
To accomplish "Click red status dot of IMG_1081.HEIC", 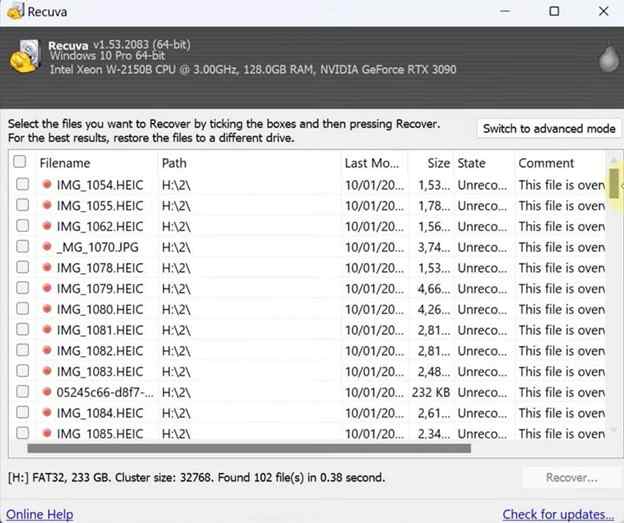I will [47, 329].
